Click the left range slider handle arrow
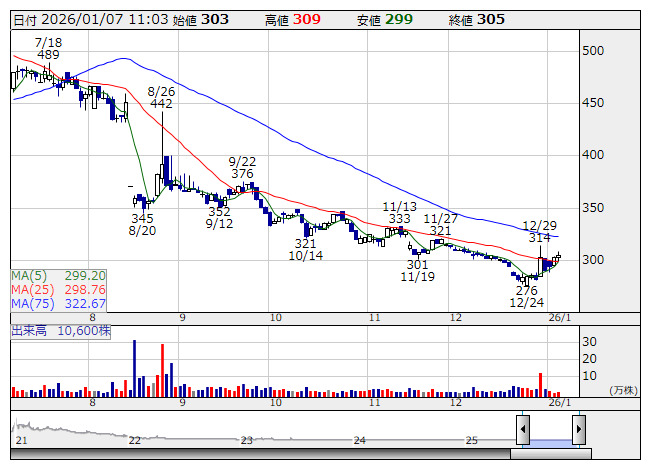 (523, 429)
